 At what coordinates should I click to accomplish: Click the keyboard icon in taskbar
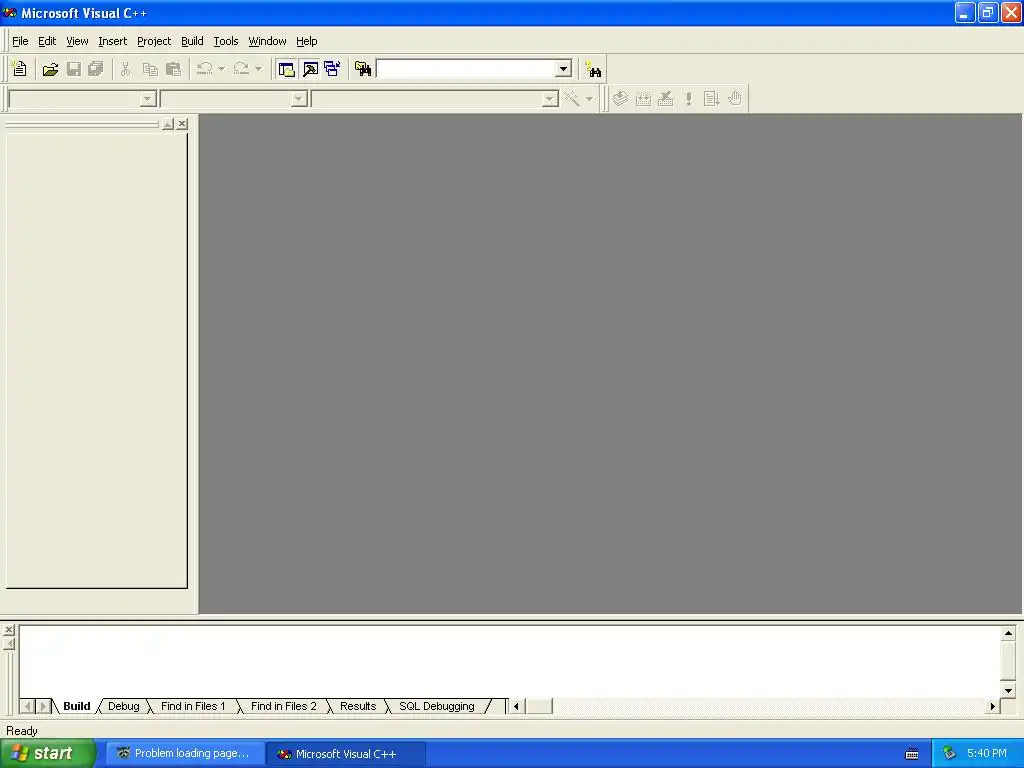(912, 754)
